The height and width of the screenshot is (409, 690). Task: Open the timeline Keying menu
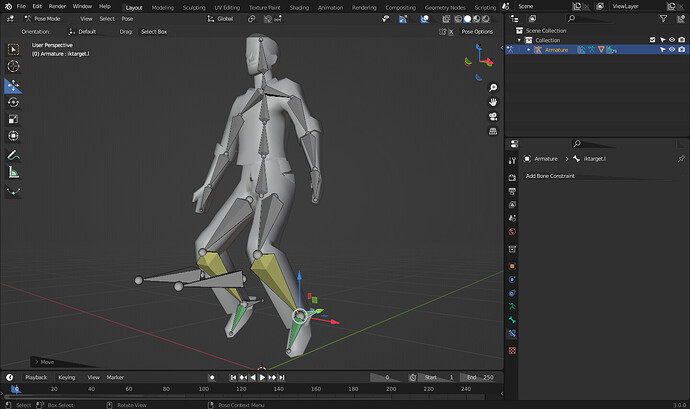[x=67, y=377]
